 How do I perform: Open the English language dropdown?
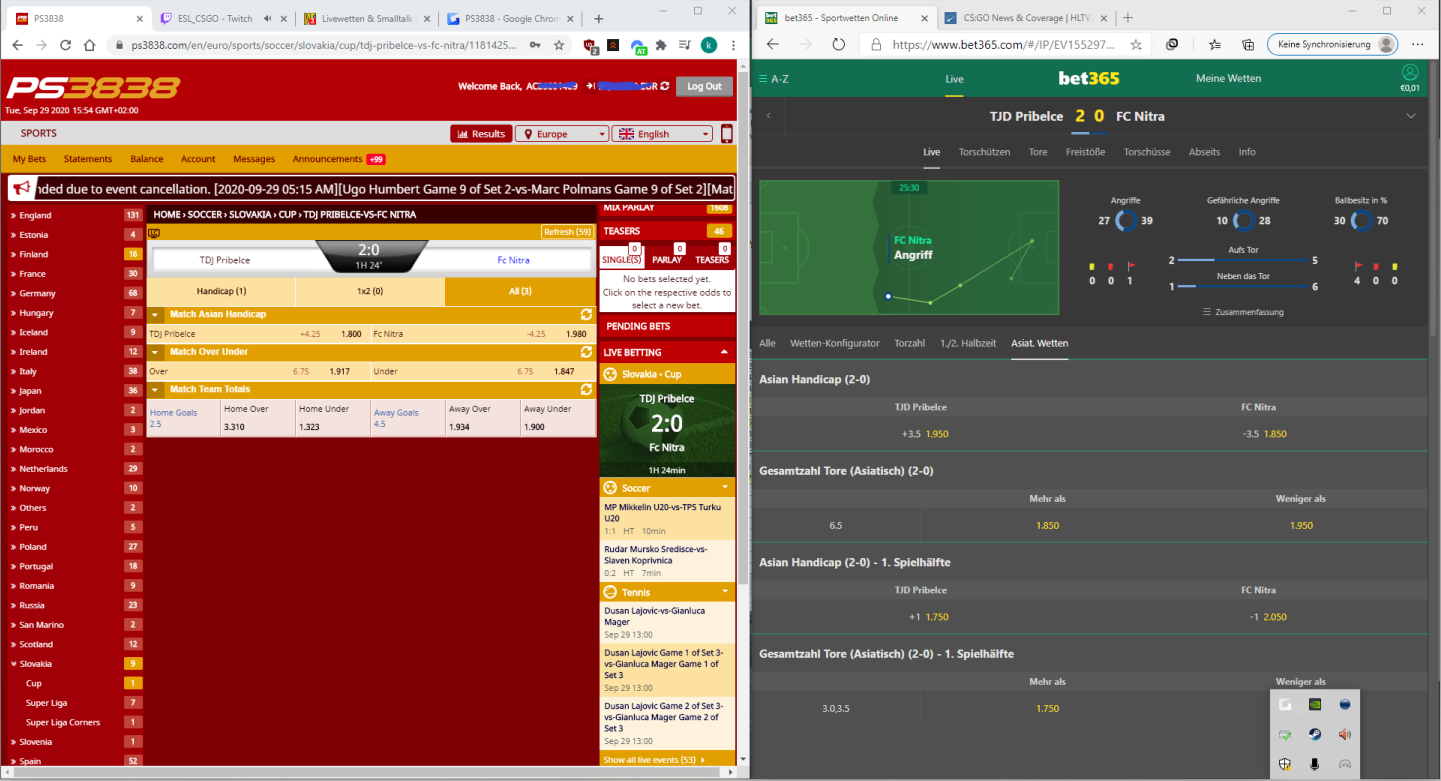point(662,134)
